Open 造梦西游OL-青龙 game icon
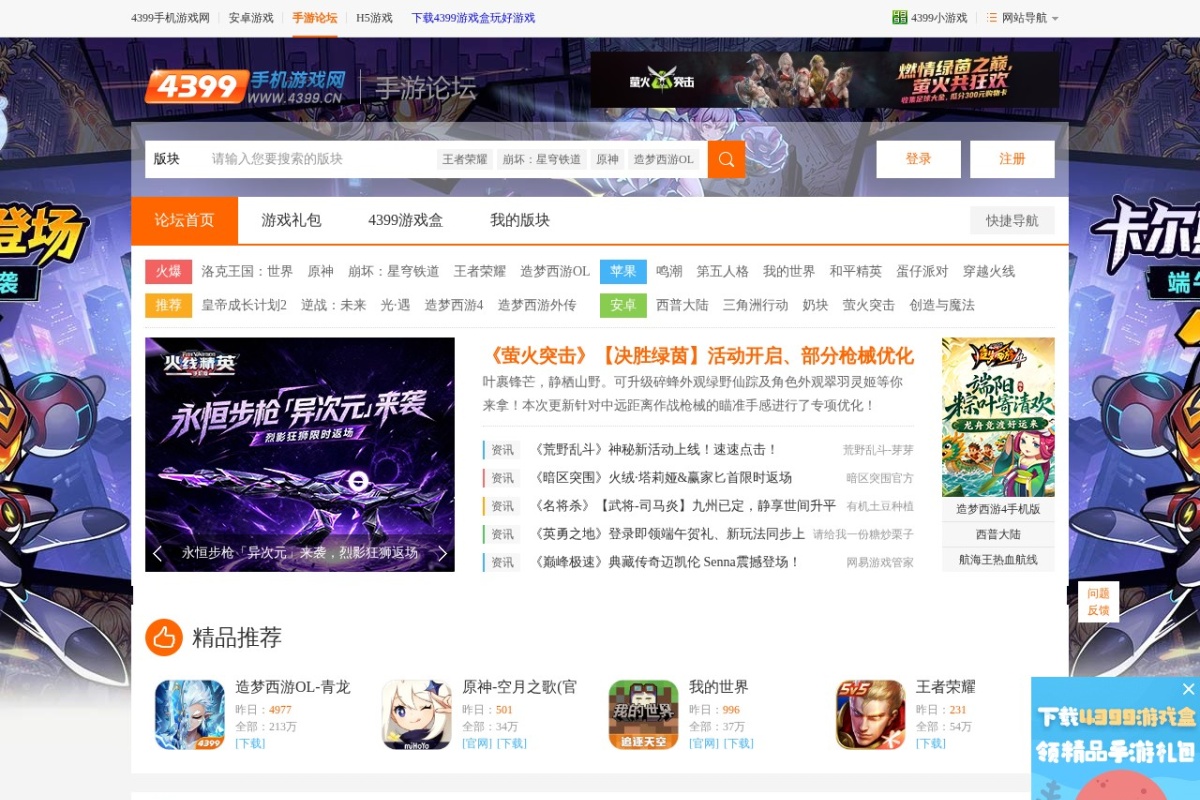The image size is (1200, 800). [x=190, y=714]
